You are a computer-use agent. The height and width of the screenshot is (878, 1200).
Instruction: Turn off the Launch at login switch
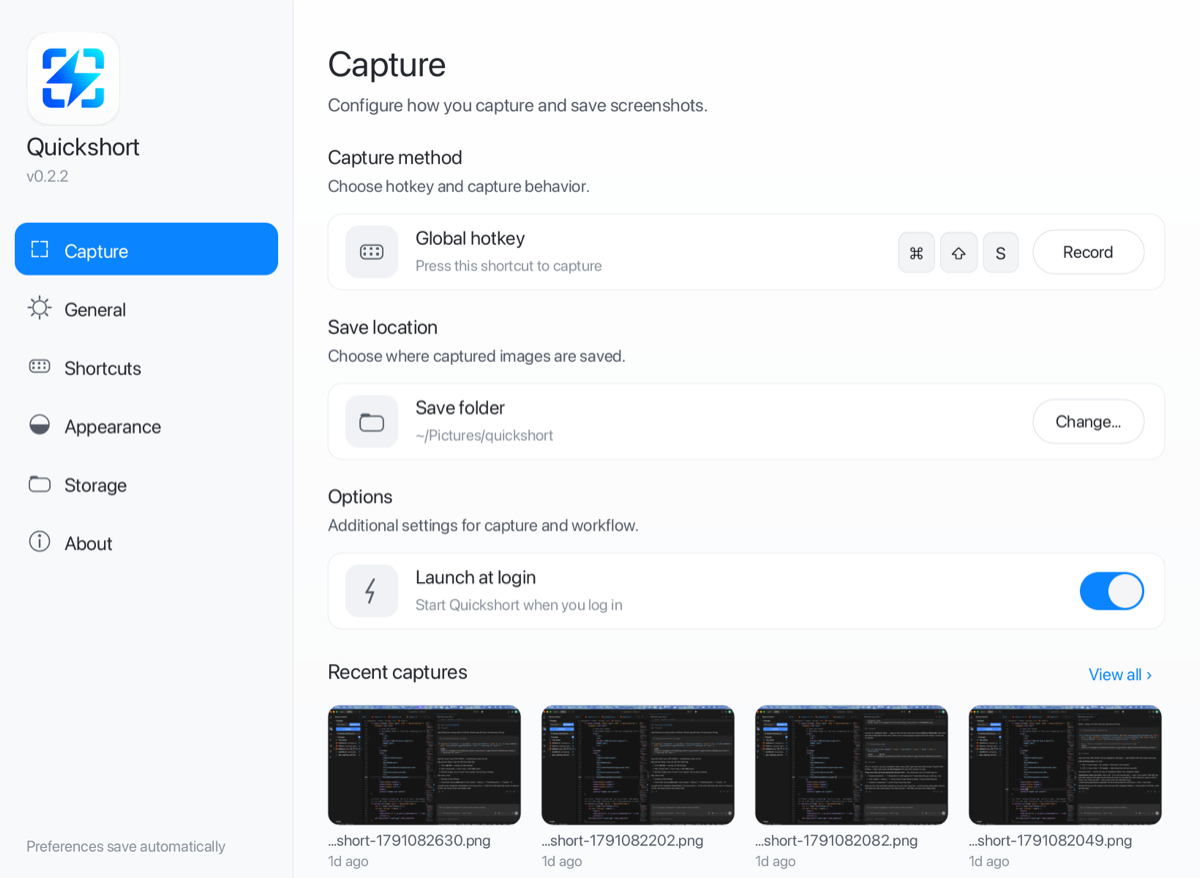[x=1112, y=591]
